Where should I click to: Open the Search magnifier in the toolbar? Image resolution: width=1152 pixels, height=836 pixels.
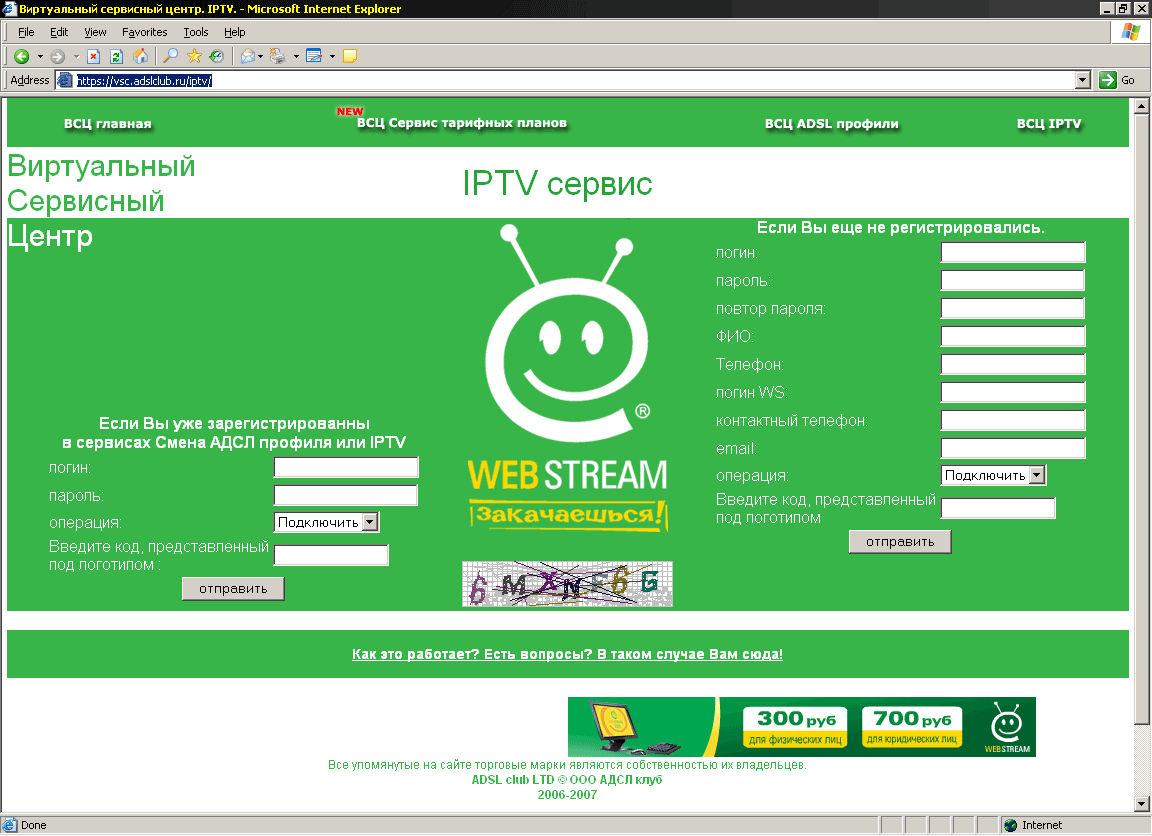pyautogui.click(x=170, y=57)
